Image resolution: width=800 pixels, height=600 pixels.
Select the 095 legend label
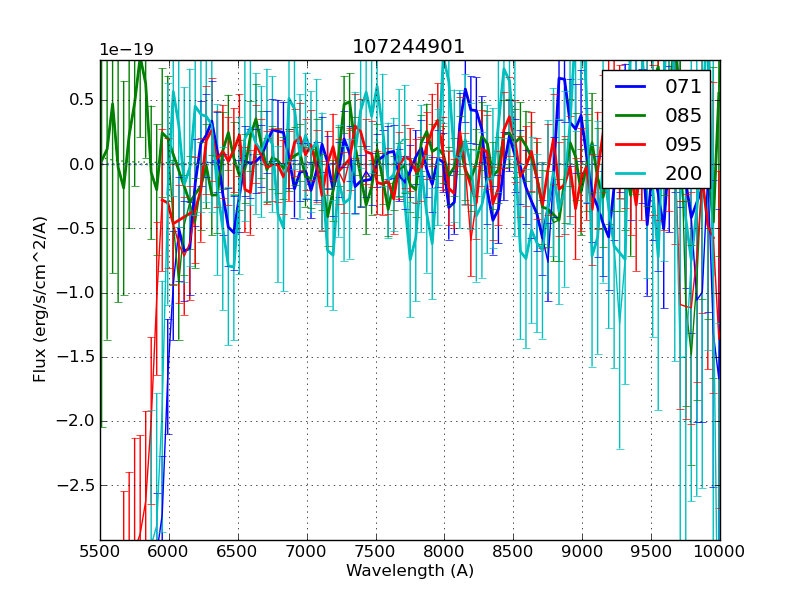click(x=683, y=144)
